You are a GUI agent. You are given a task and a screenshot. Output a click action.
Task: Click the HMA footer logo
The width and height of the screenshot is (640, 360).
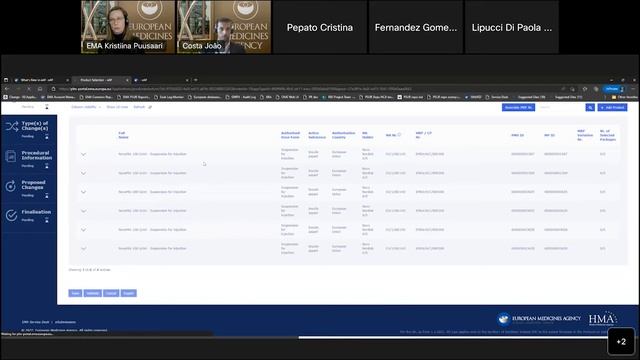pos(602,319)
